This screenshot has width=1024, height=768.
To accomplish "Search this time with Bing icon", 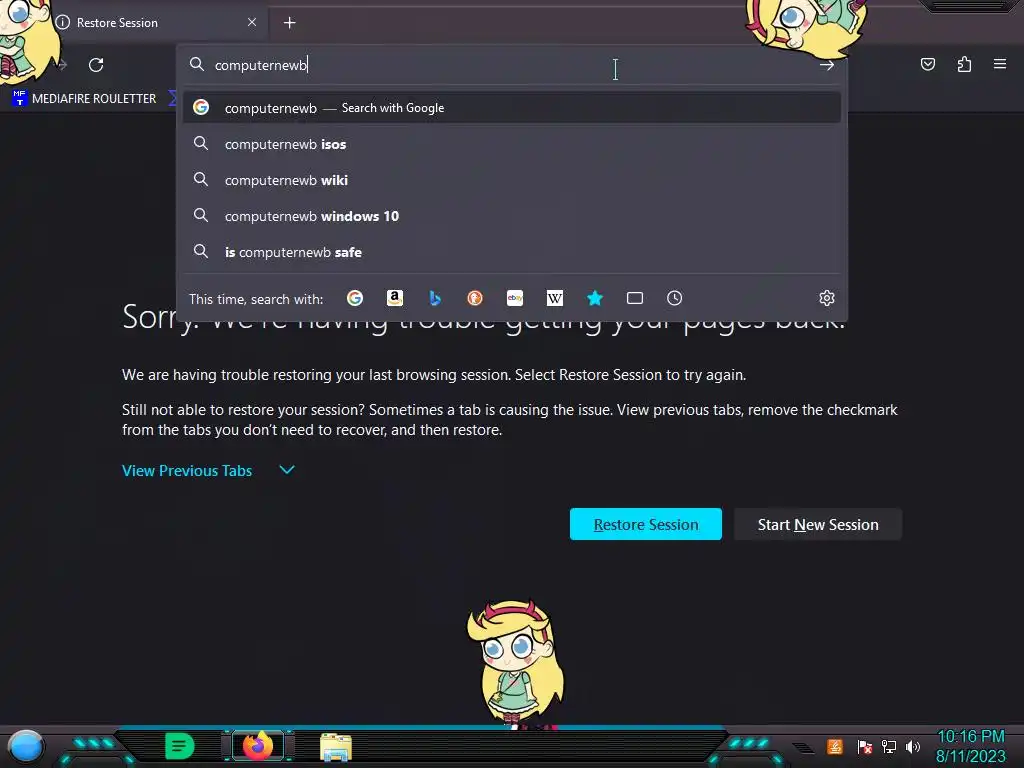I will (435, 298).
